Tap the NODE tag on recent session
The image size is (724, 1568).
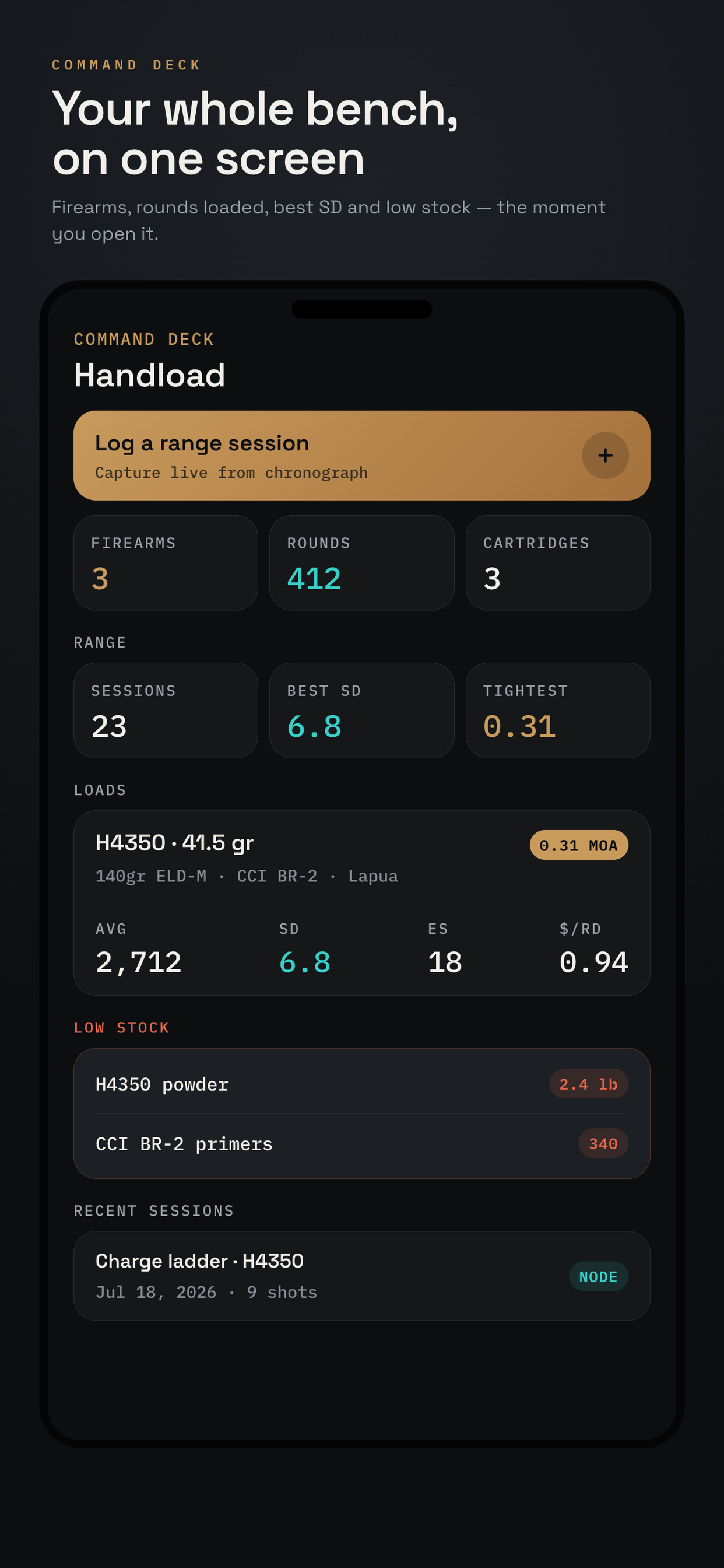(598, 1276)
